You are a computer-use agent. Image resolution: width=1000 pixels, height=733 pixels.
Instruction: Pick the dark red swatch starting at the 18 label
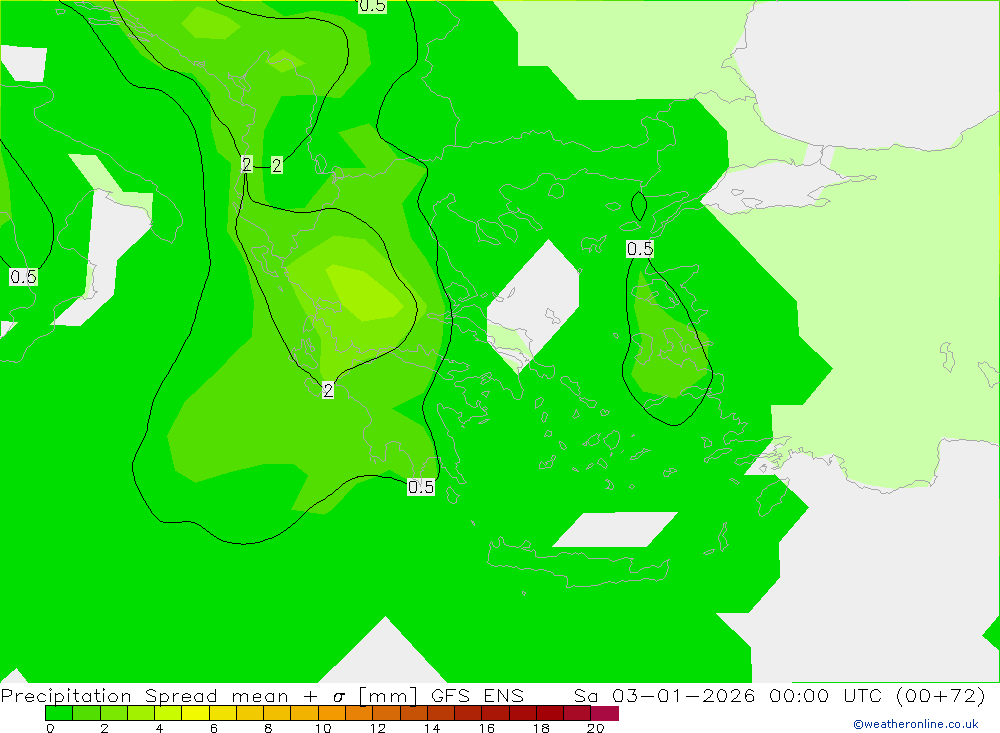click(x=550, y=713)
